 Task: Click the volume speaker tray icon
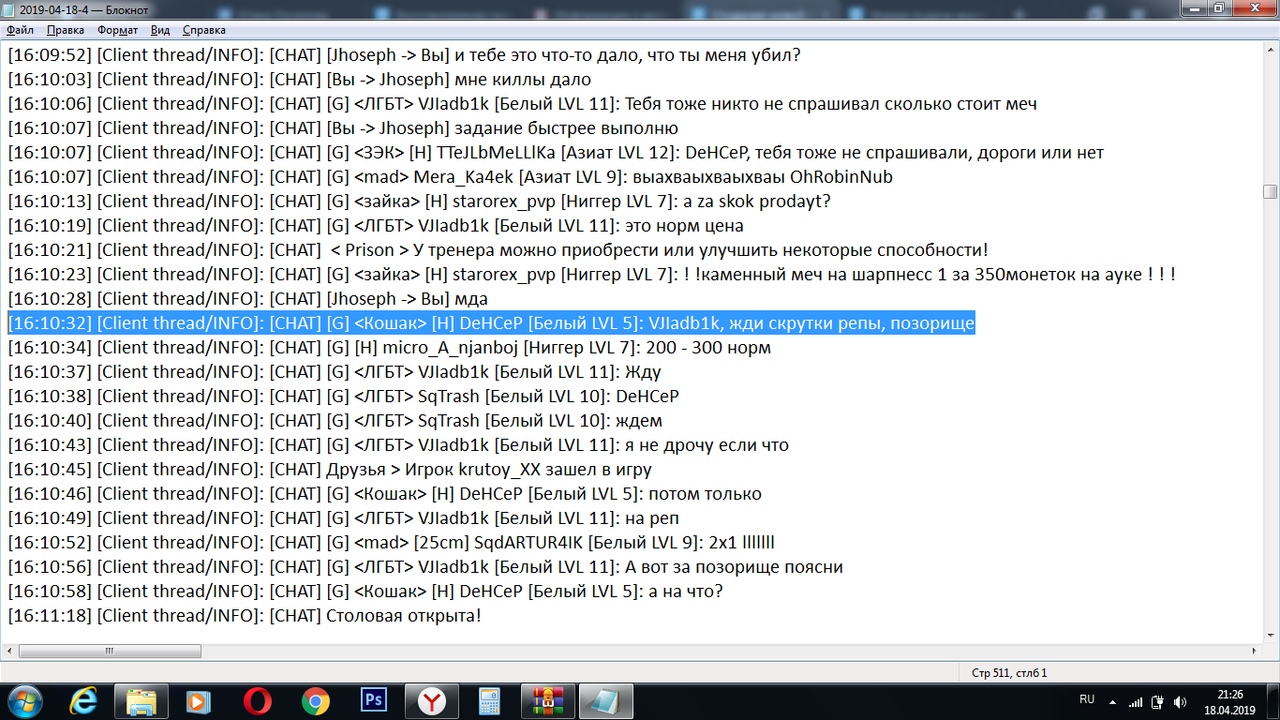(1179, 701)
